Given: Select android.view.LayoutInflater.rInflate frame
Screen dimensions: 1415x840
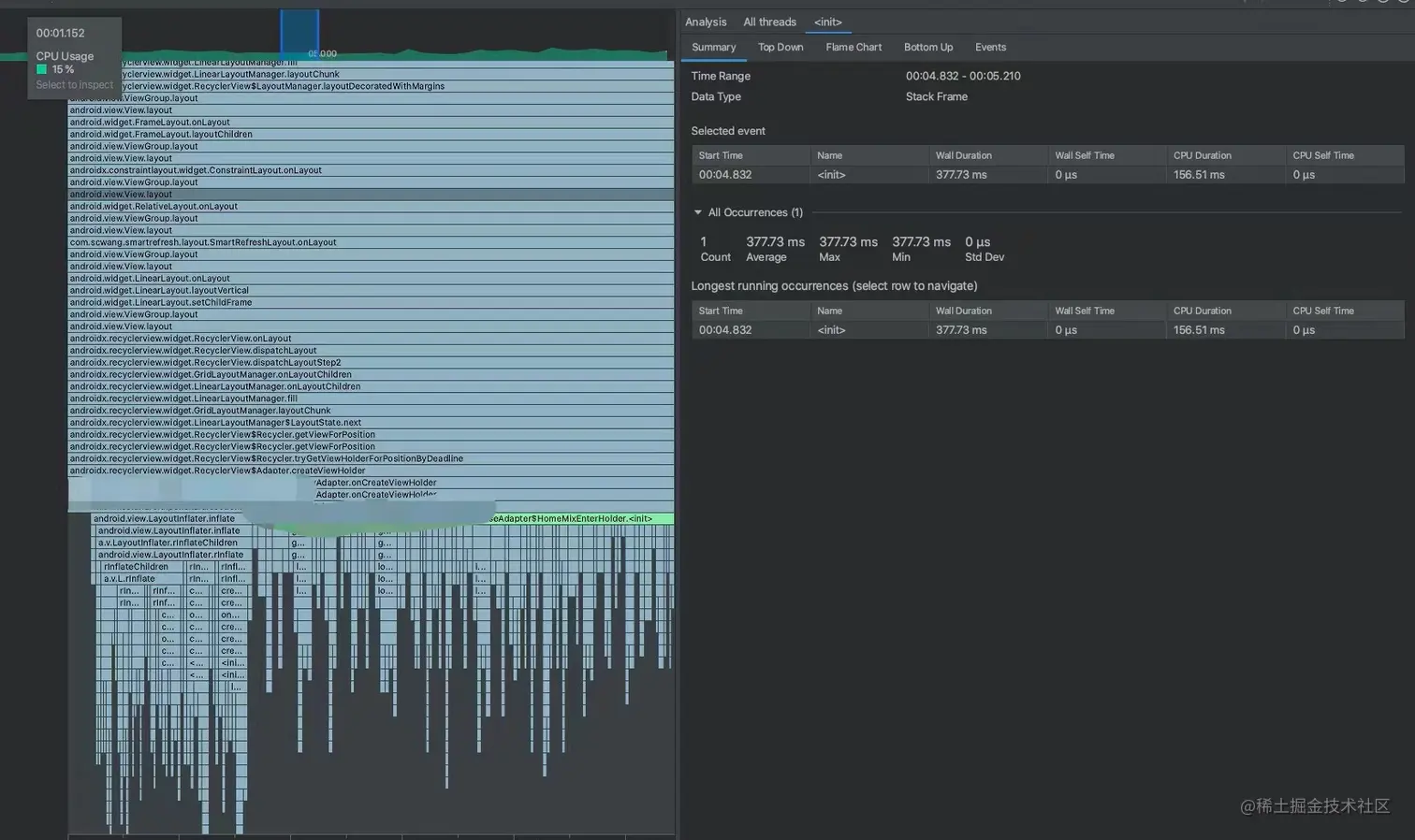Looking at the screenshot, I should click(172, 555).
